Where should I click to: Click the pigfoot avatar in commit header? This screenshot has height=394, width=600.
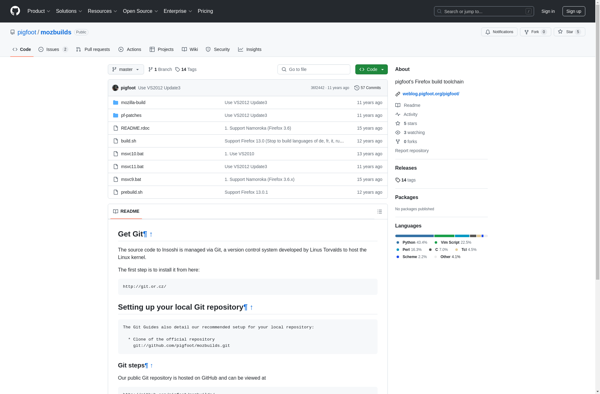115,88
